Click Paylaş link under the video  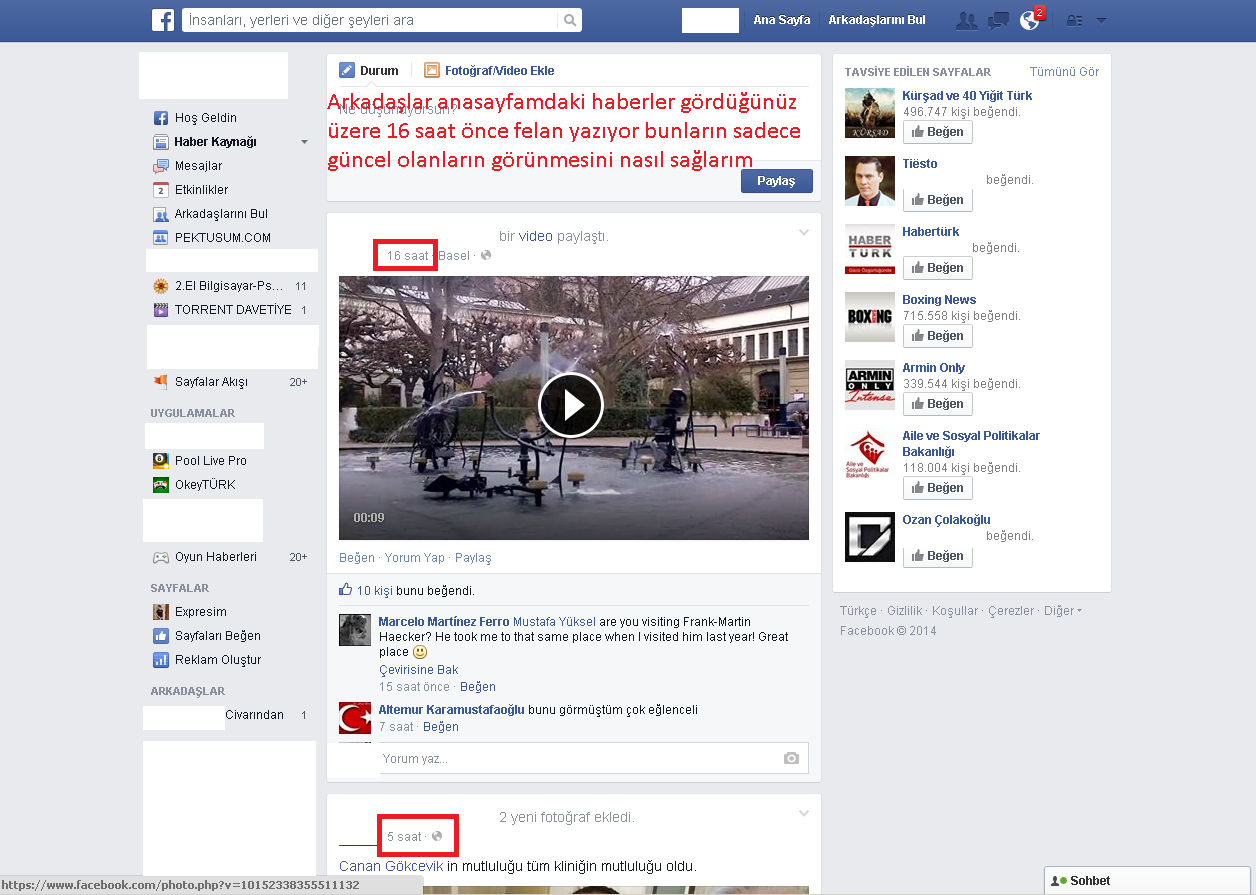coord(473,558)
